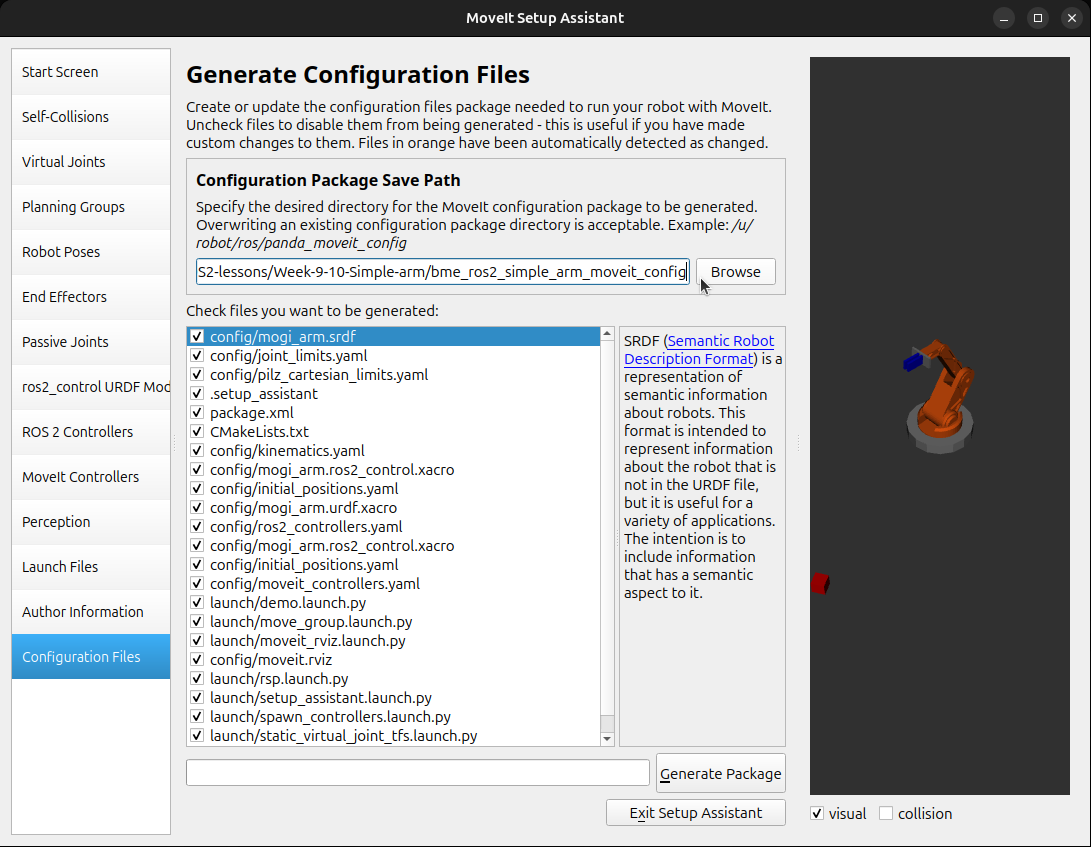The image size is (1091, 847).
Task: Click the file list scroll down arrow
Action: tap(607, 739)
